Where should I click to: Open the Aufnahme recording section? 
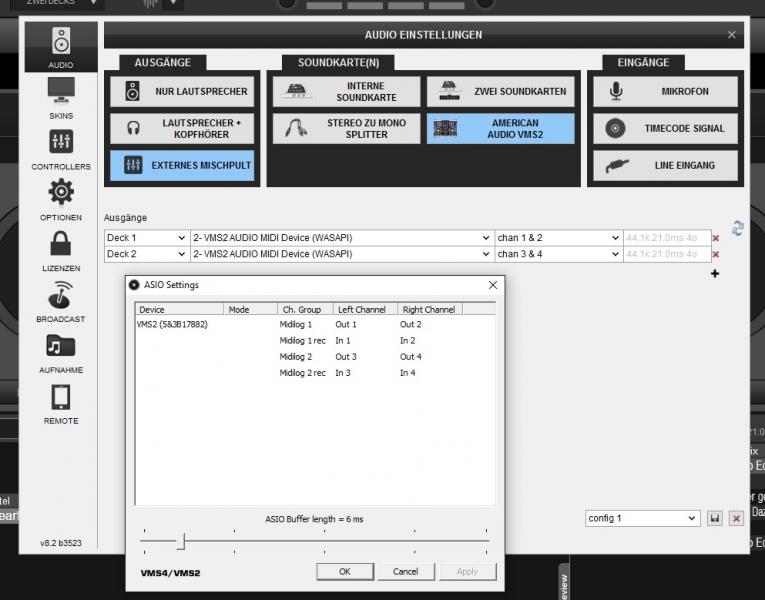(61, 353)
